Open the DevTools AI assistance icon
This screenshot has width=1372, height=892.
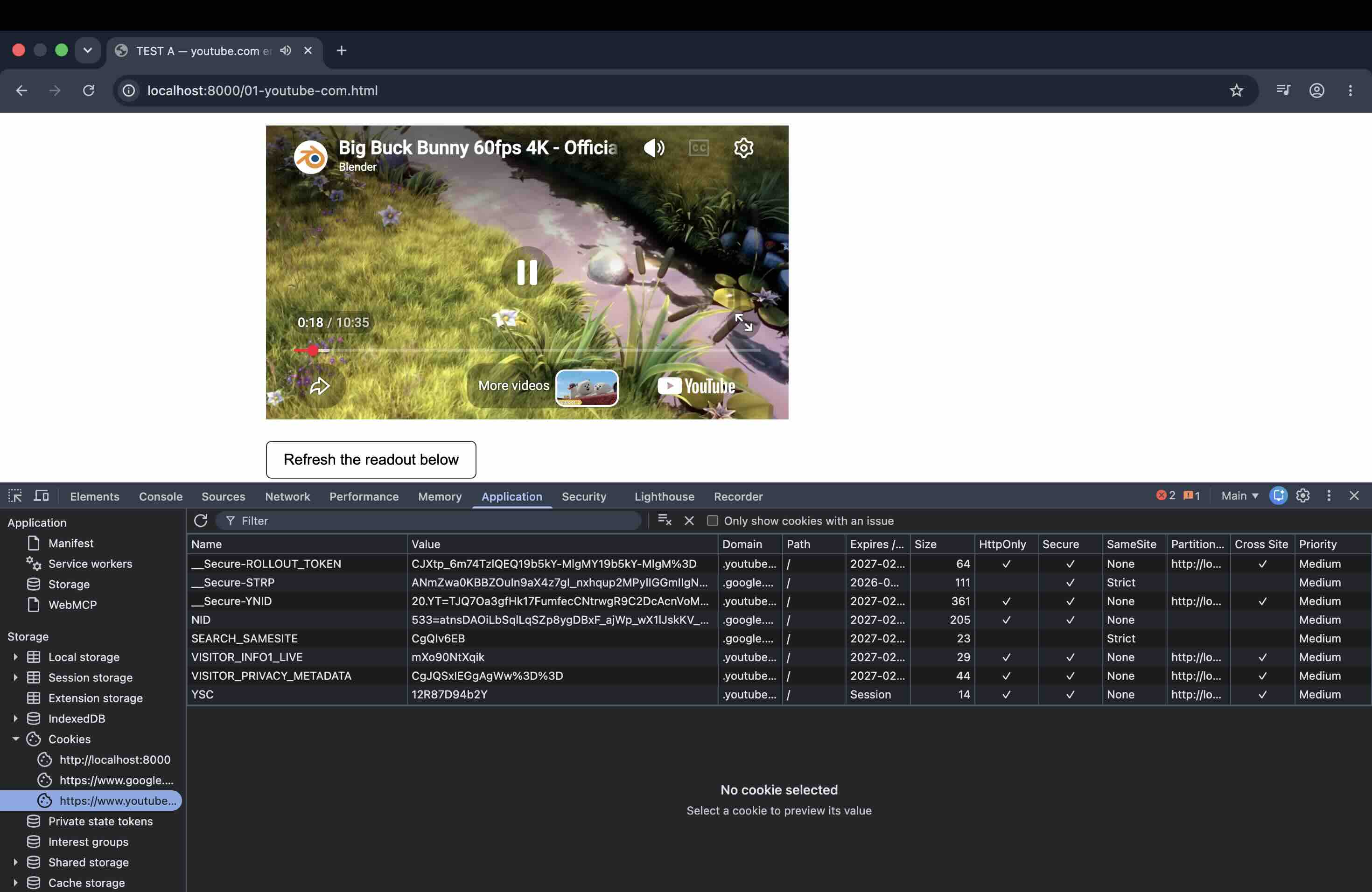pyautogui.click(x=1278, y=495)
